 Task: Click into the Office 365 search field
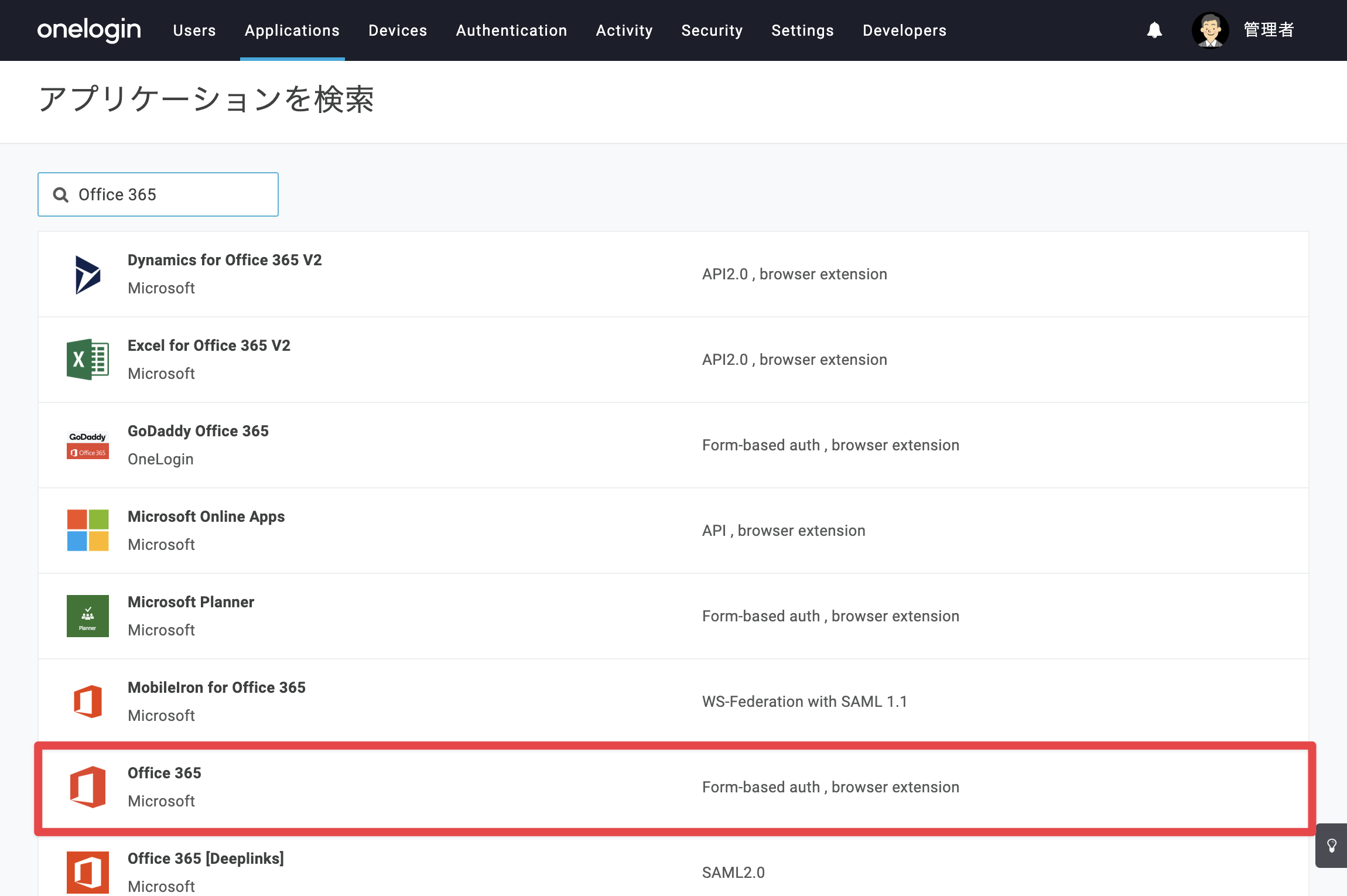pyautogui.click(x=158, y=194)
